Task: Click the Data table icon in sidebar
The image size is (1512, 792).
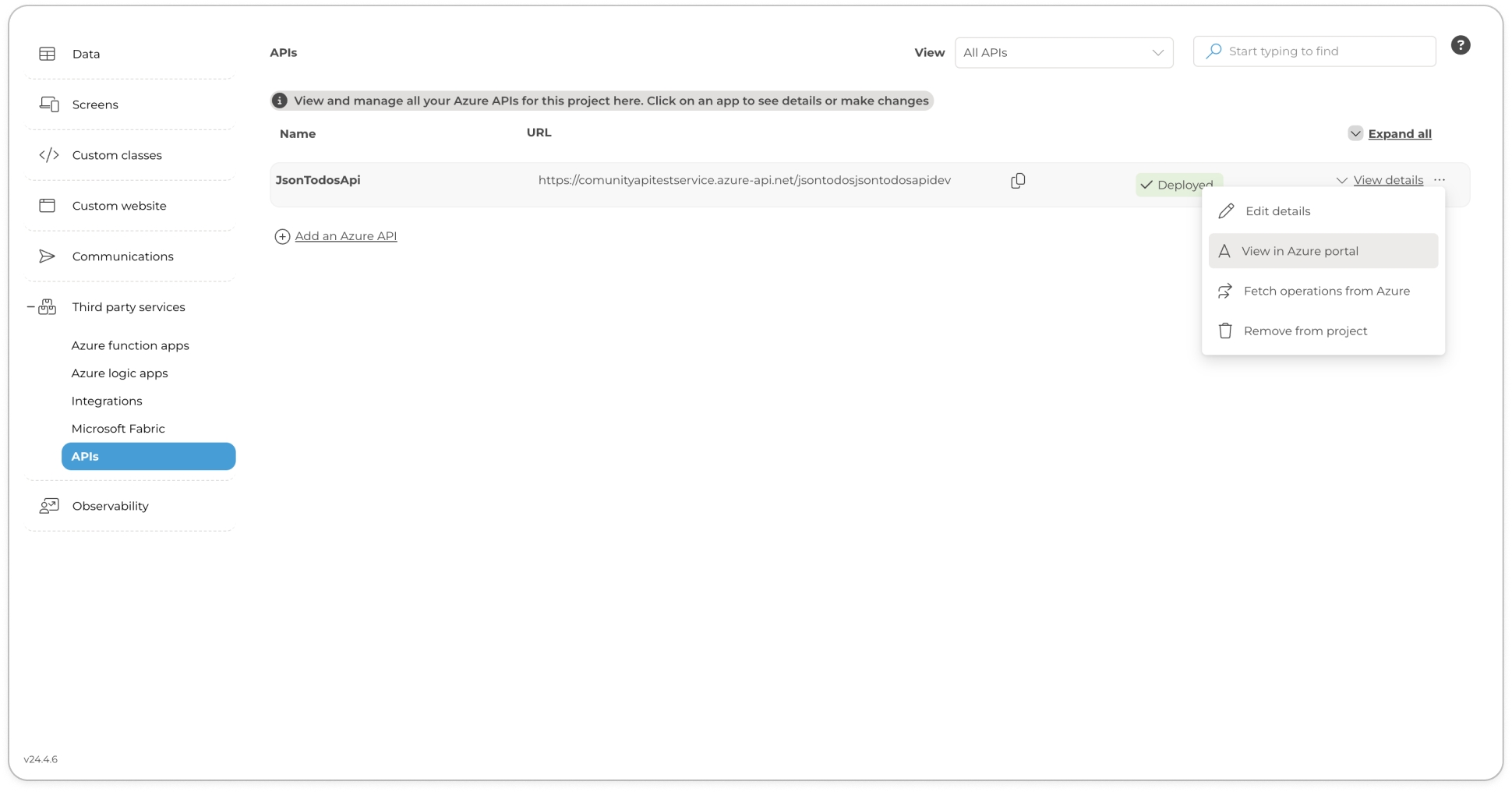Action: pos(48,54)
